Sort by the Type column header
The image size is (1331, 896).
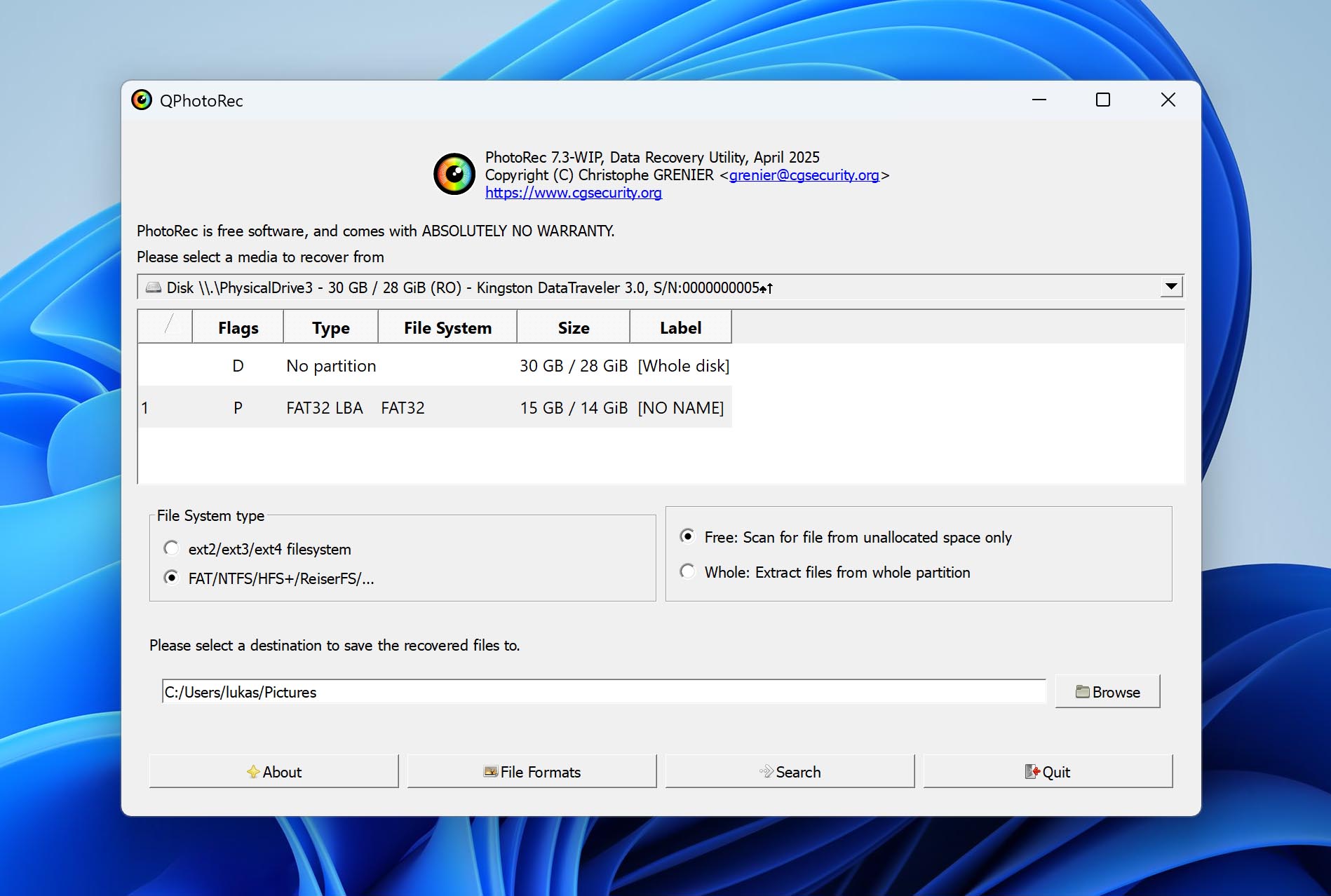[x=331, y=327]
